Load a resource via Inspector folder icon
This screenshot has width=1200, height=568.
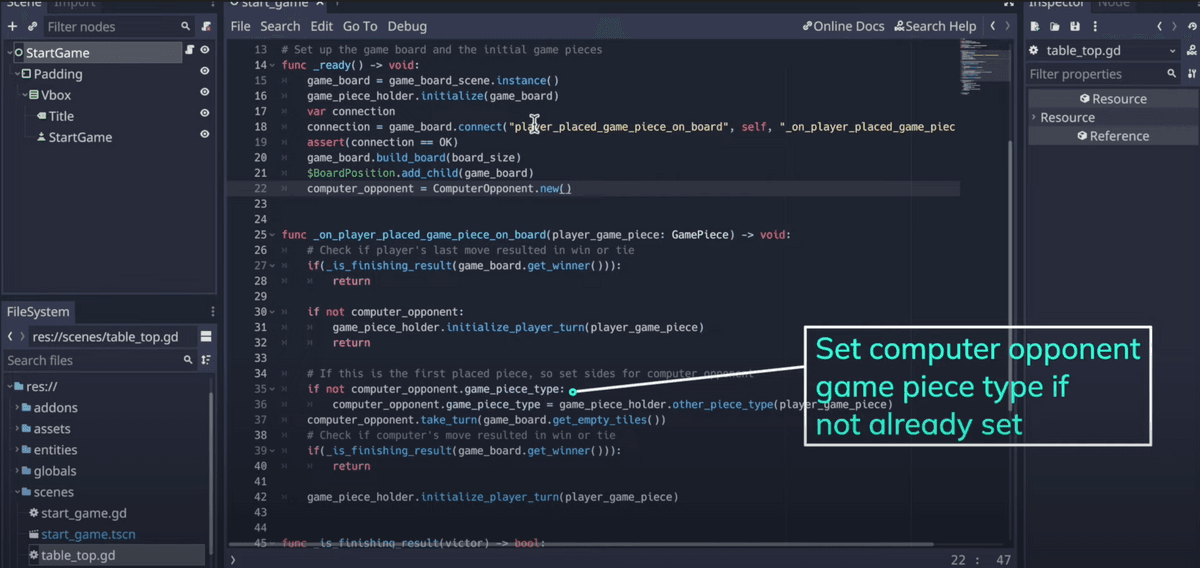click(1057, 26)
